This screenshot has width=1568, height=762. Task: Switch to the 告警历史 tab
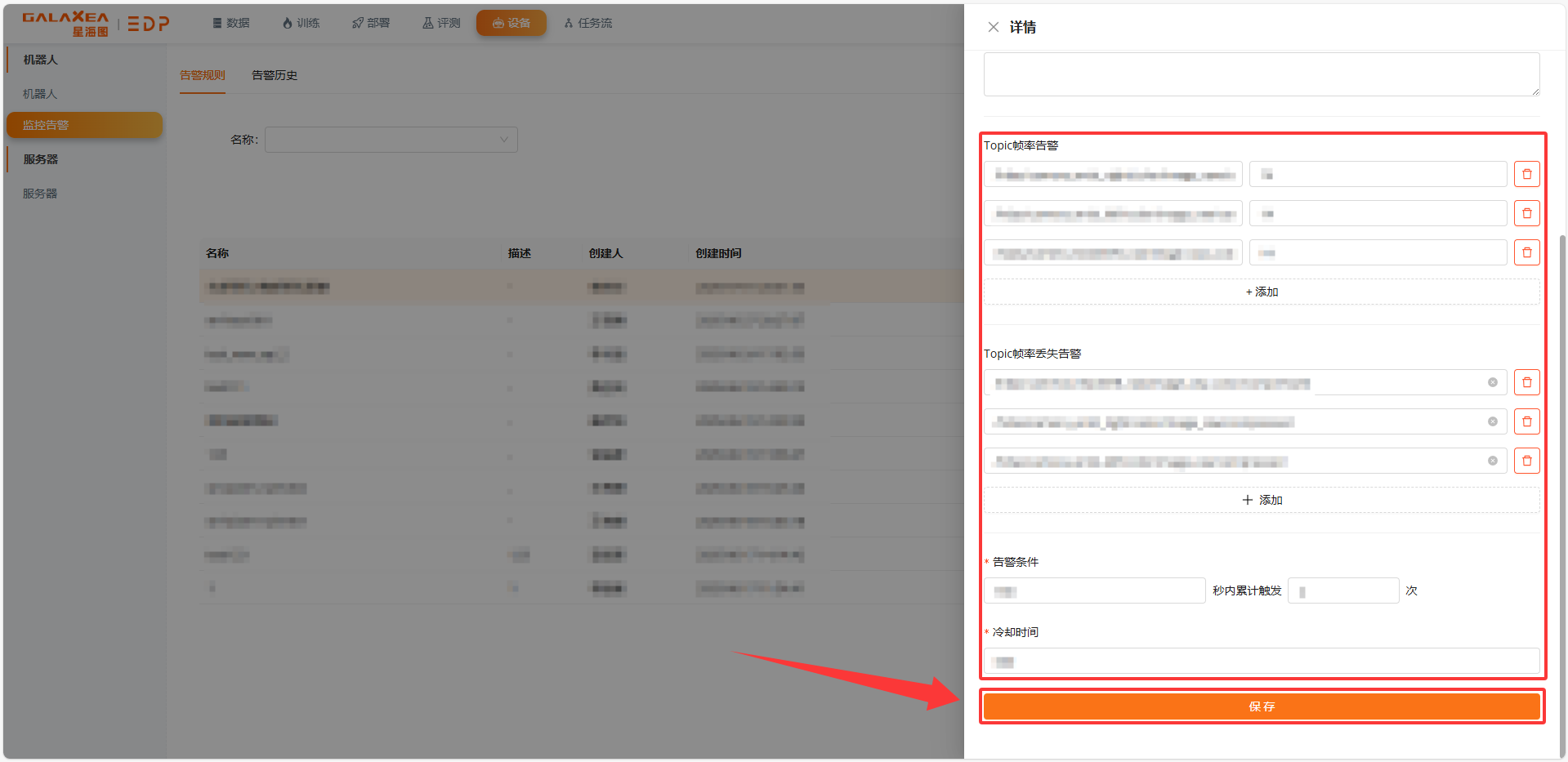[275, 75]
